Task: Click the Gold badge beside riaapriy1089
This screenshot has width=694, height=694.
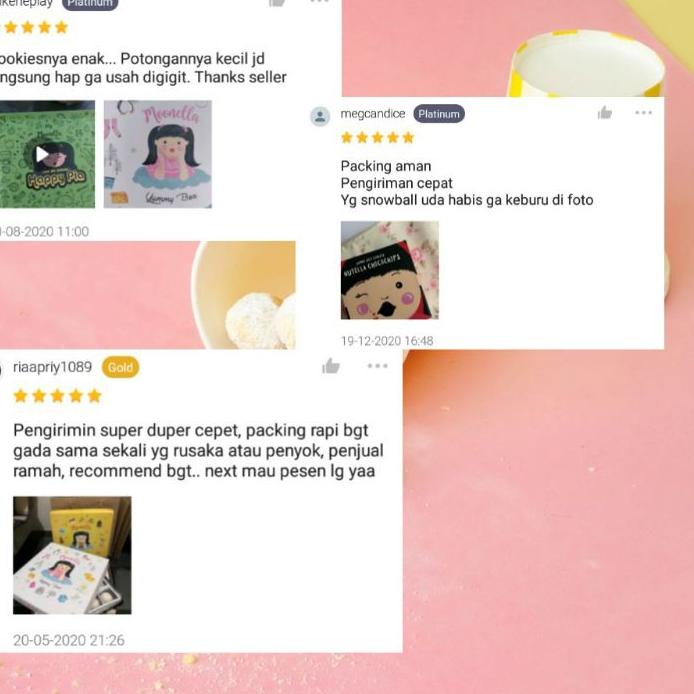Action: (120, 367)
